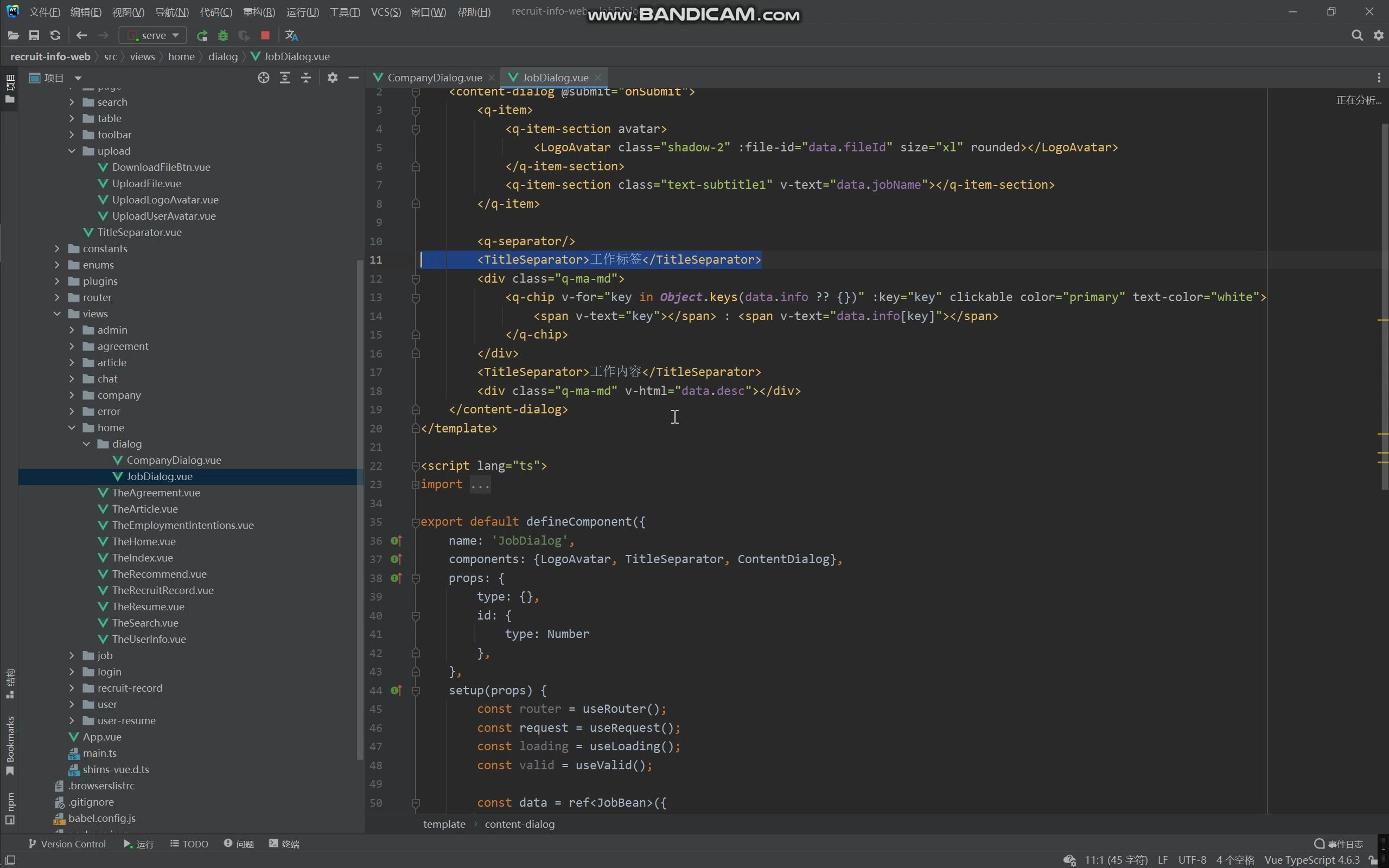Expand the constants folder in tree
The image size is (1389, 868).
(x=57, y=248)
